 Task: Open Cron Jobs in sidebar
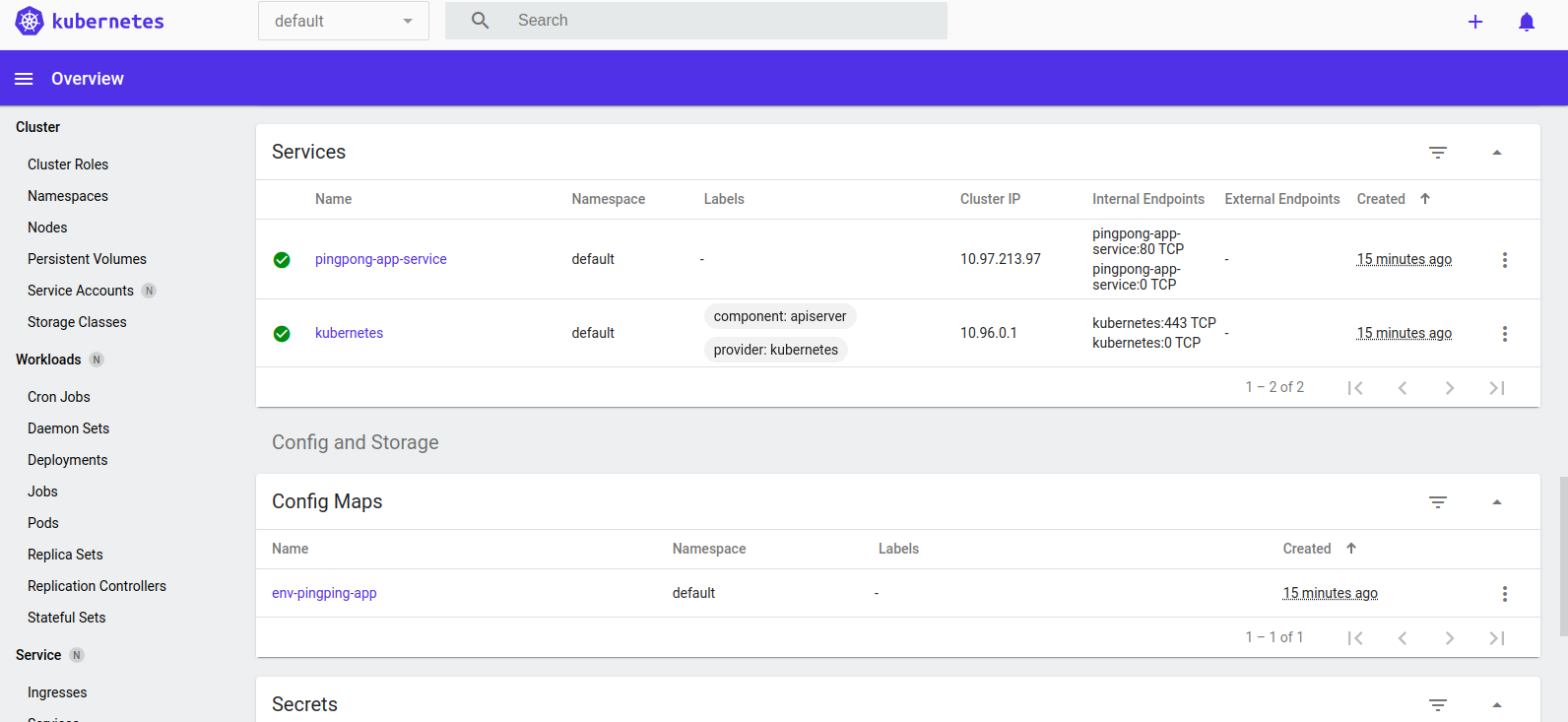[x=59, y=397]
